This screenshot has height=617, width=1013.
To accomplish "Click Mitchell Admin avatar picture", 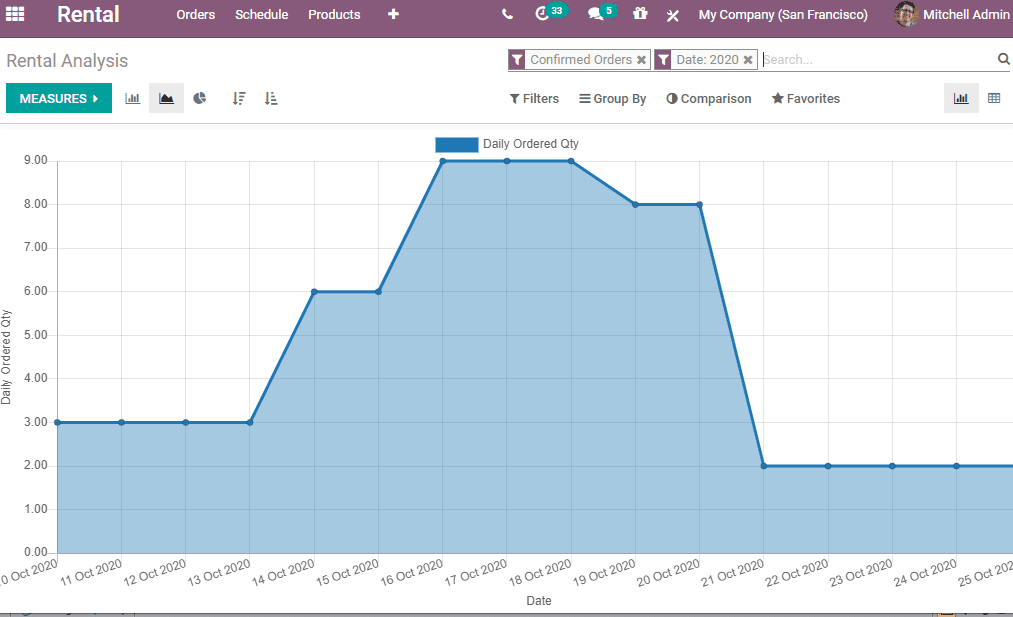I will (906, 14).
